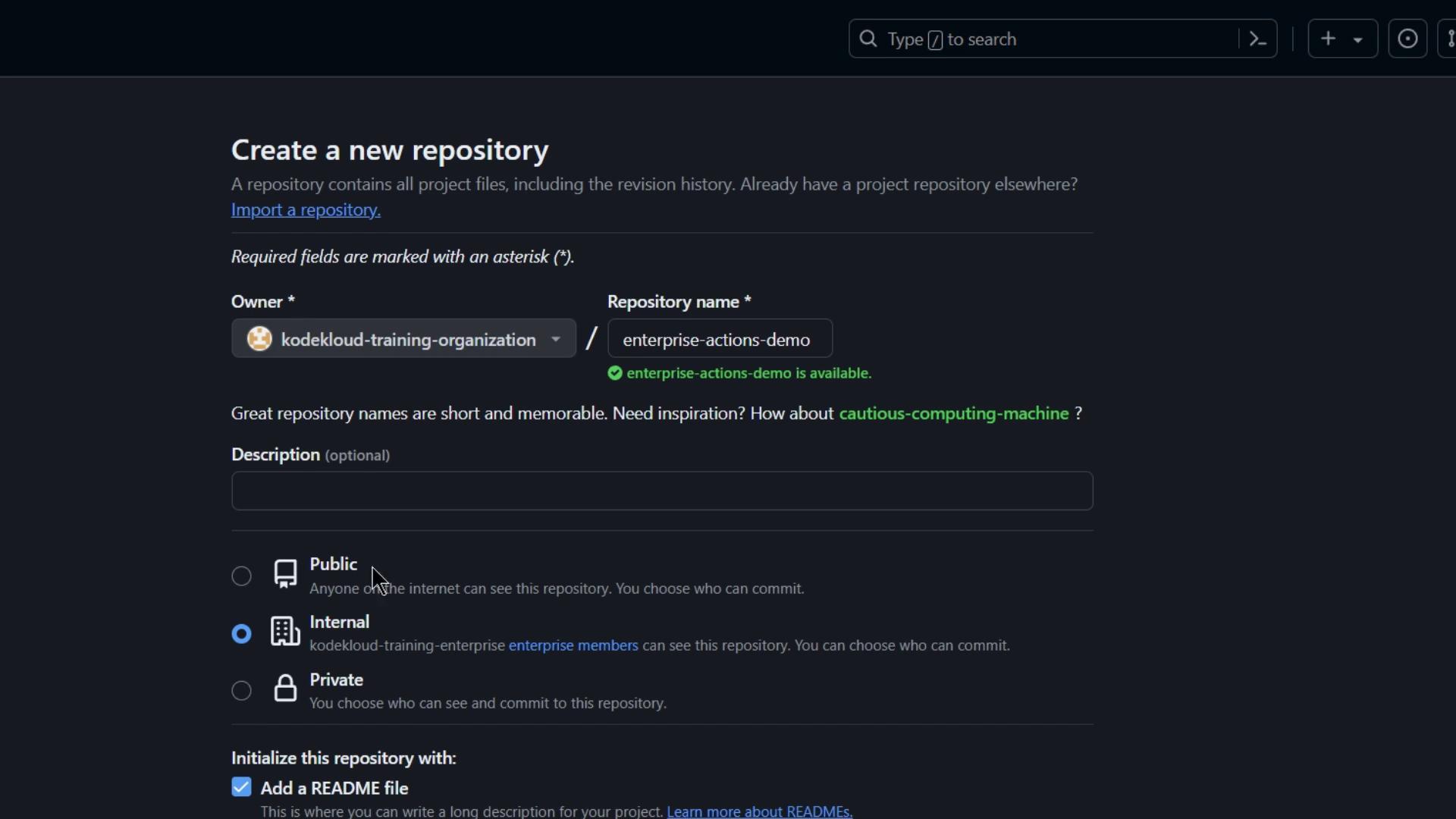Open the enterprise members link
Viewport: 1456px width, 819px height.
click(x=573, y=645)
